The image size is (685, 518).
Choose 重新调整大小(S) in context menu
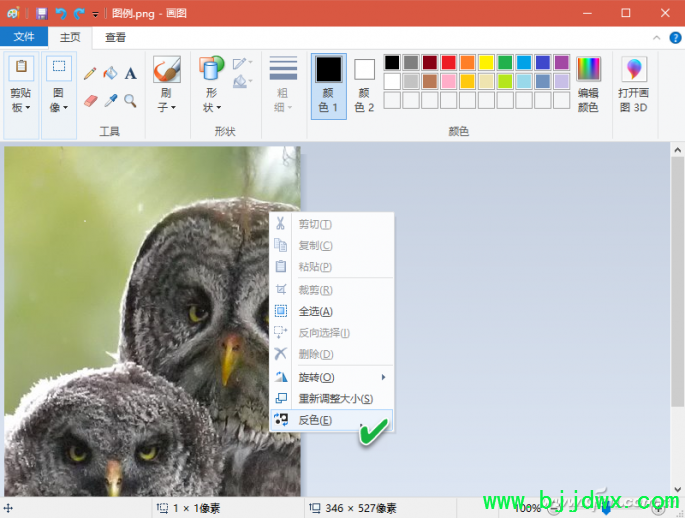[332, 398]
